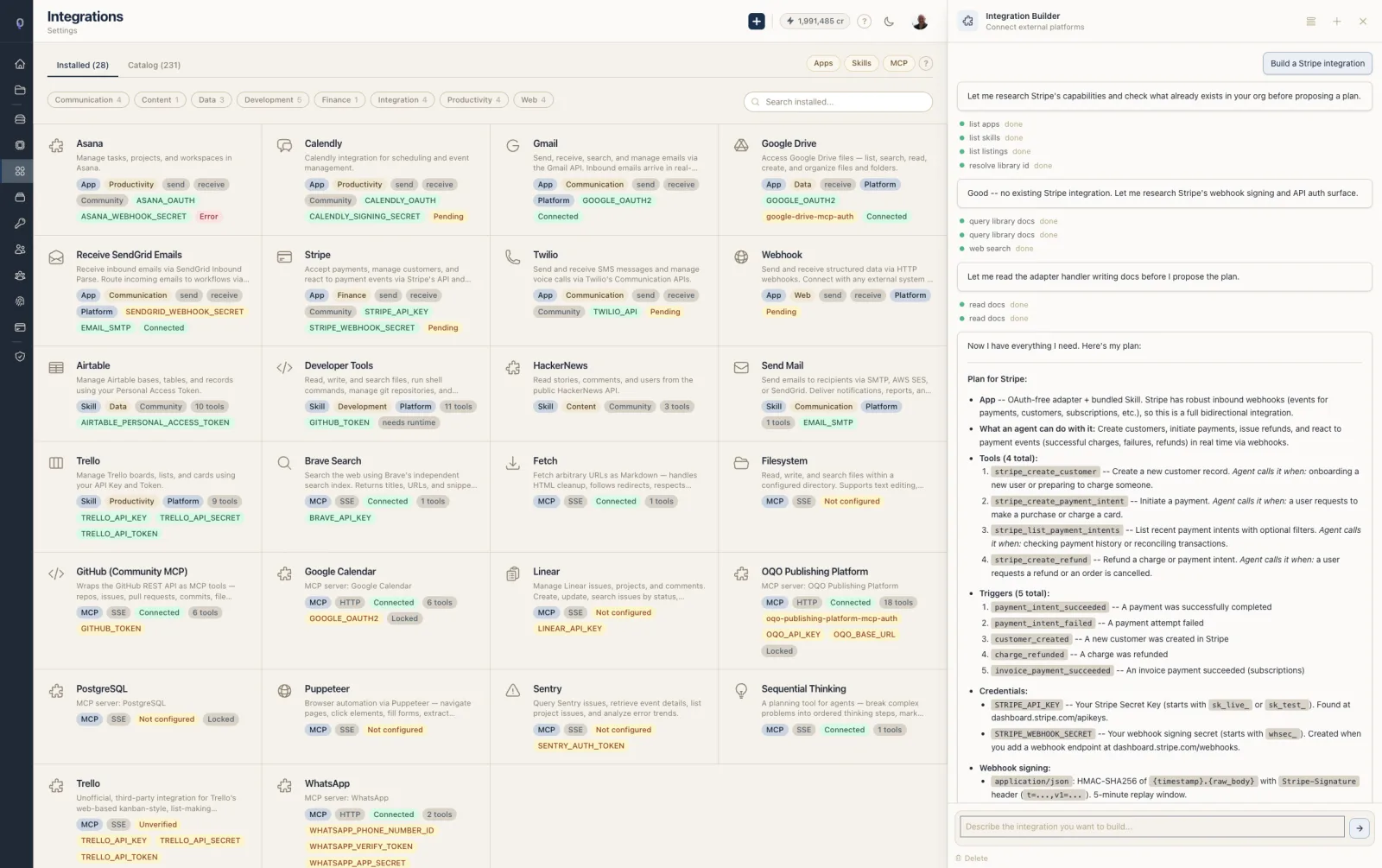The width and height of the screenshot is (1382, 868).
Task: Click the credits balance 1,991,485 cr
Action: pos(815,22)
